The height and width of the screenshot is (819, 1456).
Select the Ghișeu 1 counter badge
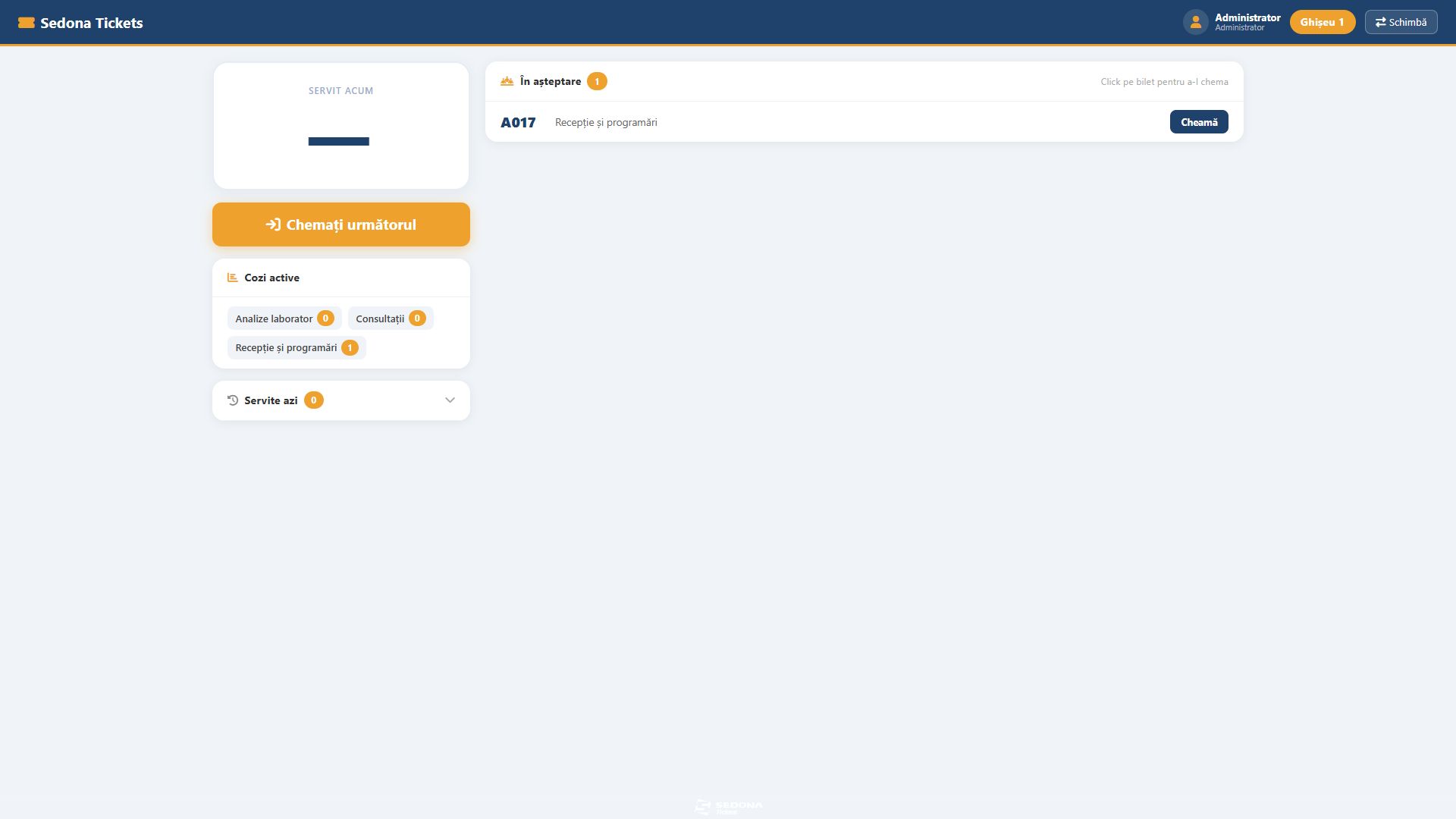tap(1322, 22)
